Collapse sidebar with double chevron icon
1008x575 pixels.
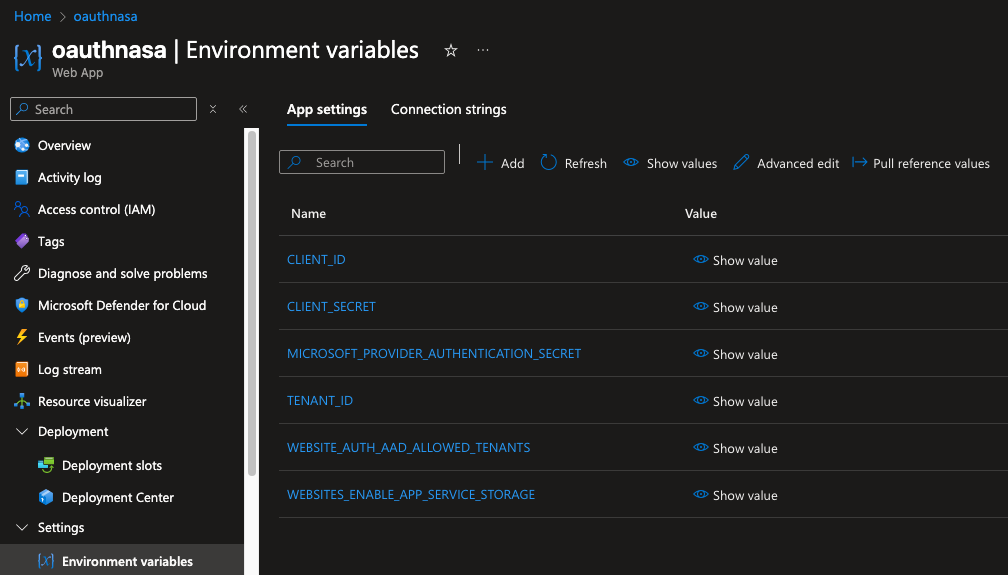pos(242,109)
